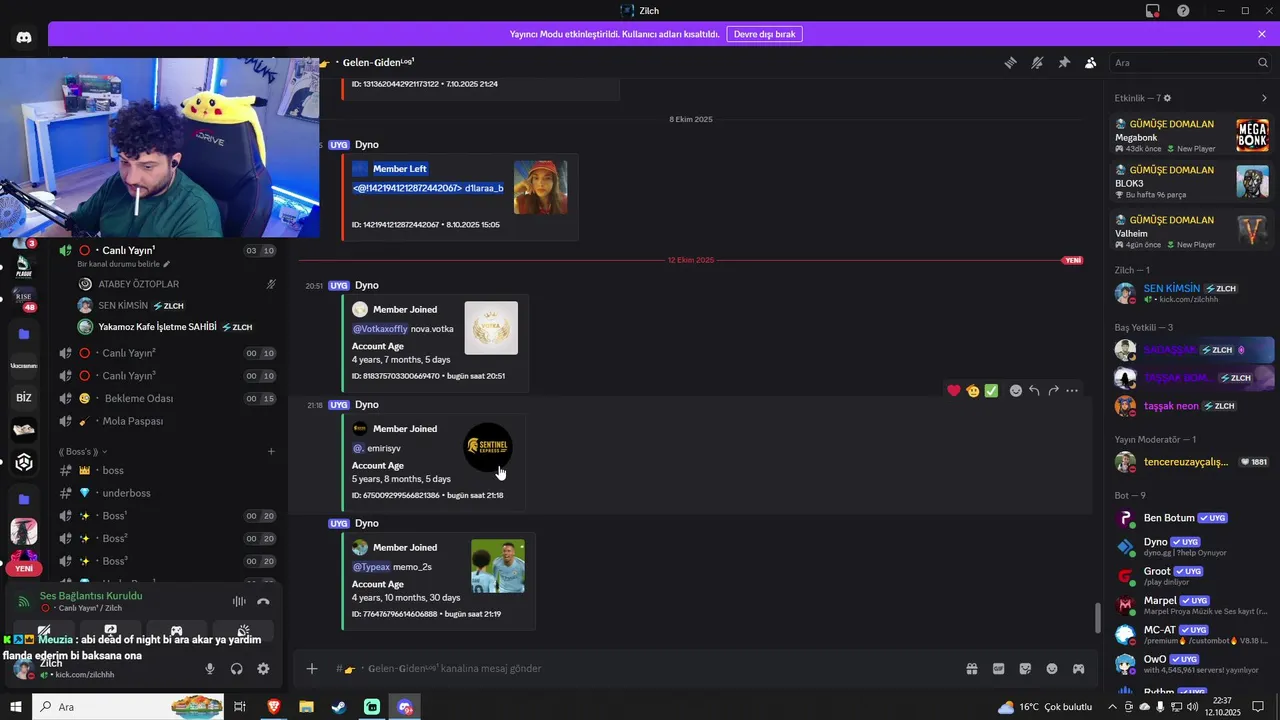
Task: Open Brave browser from taskbar
Action: (273, 707)
